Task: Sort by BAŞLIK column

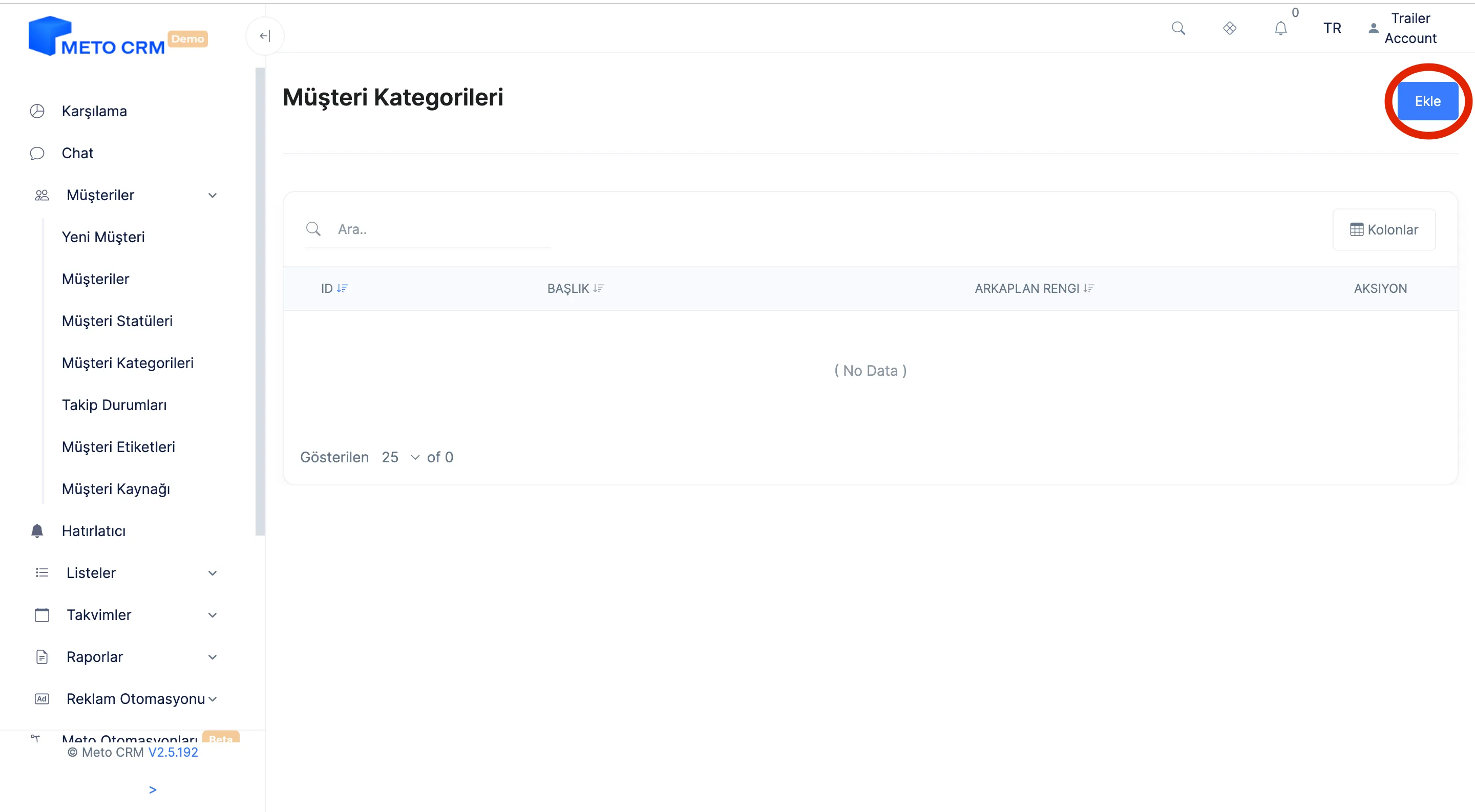Action: (x=576, y=288)
